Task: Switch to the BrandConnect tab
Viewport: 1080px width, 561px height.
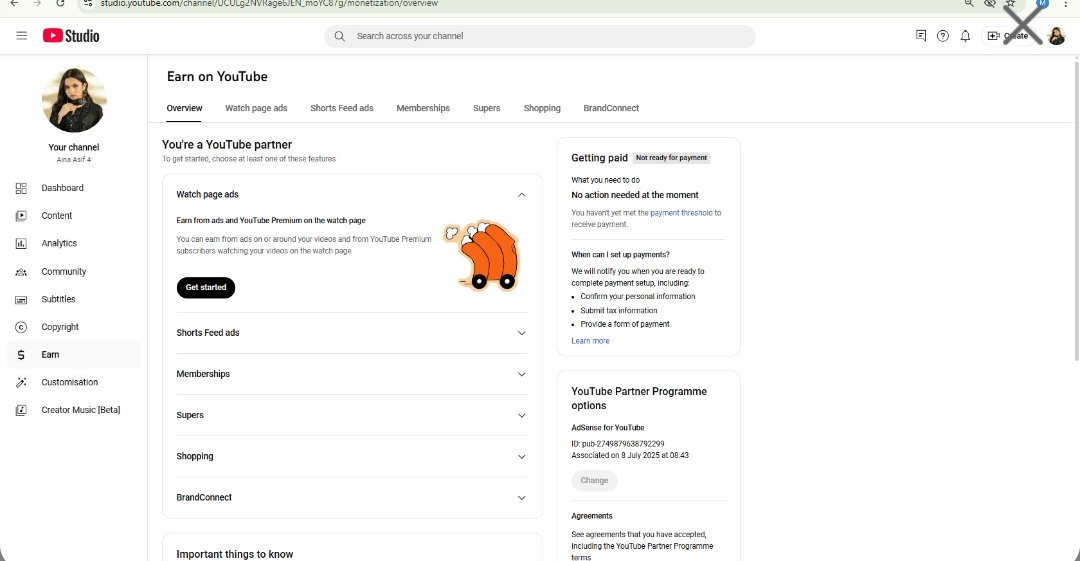Action: point(611,108)
